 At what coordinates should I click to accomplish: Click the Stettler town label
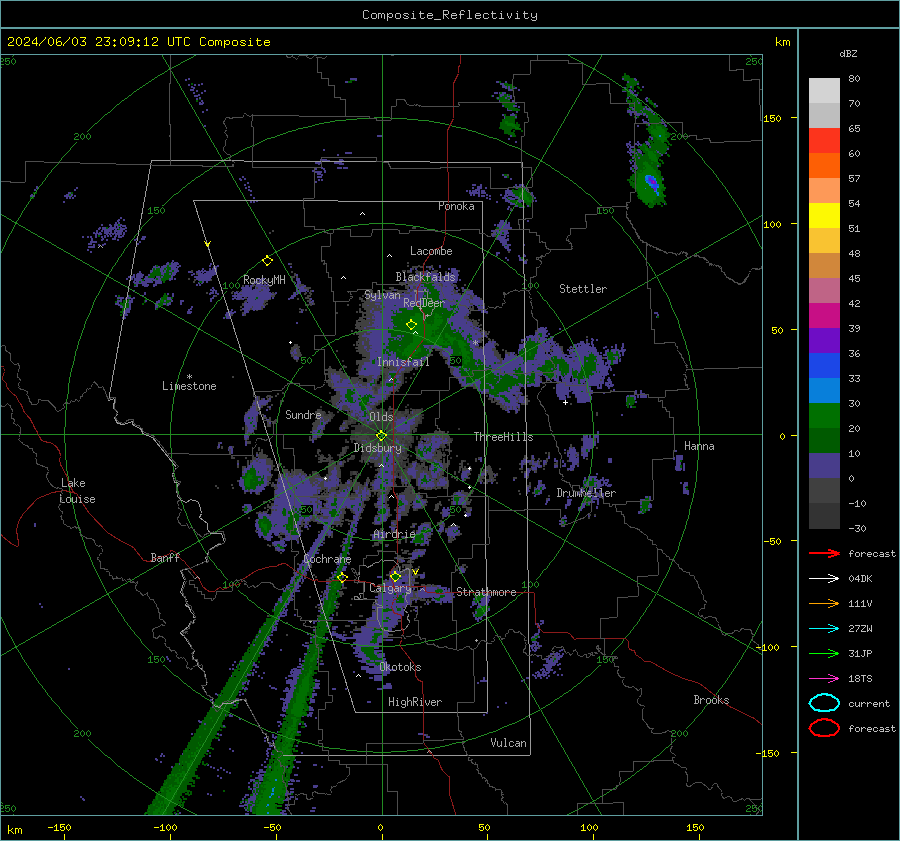tap(583, 289)
